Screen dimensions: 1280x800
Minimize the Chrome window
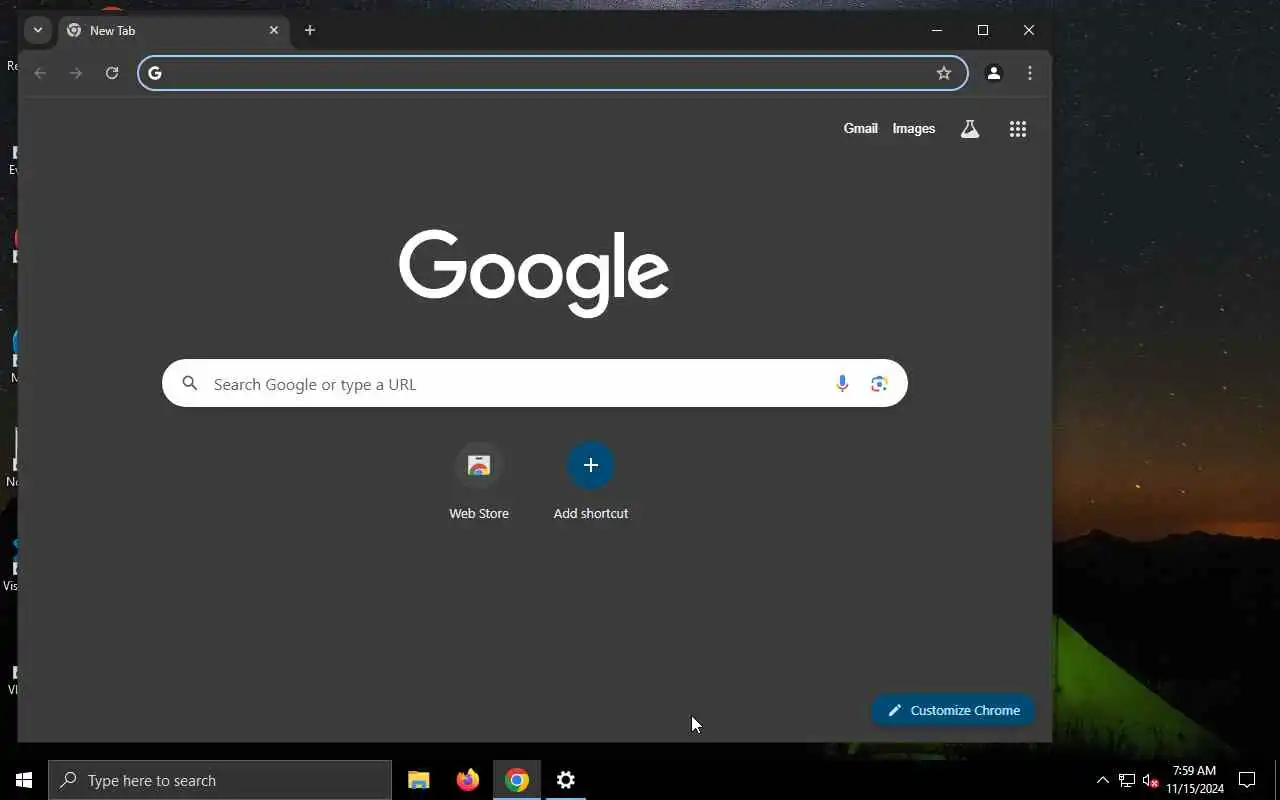pyautogui.click(x=937, y=30)
